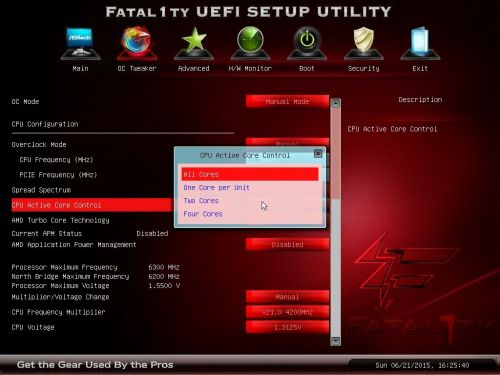Select AMD Turbo Core Technology row

coord(60,220)
